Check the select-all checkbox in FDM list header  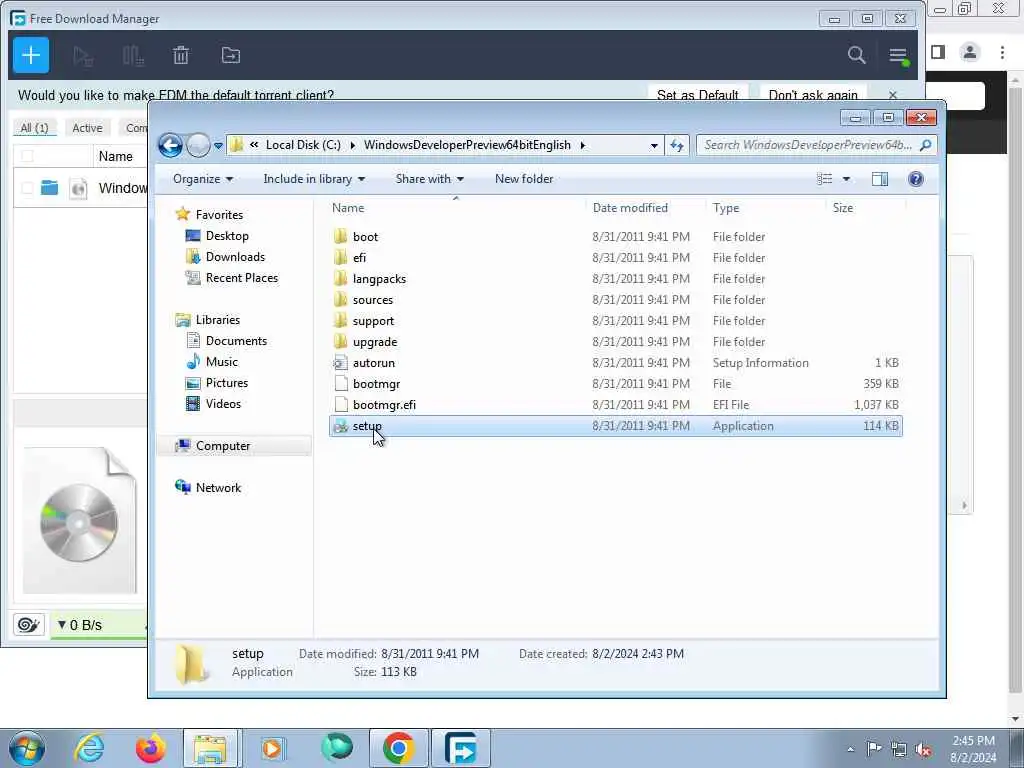(x=27, y=156)
